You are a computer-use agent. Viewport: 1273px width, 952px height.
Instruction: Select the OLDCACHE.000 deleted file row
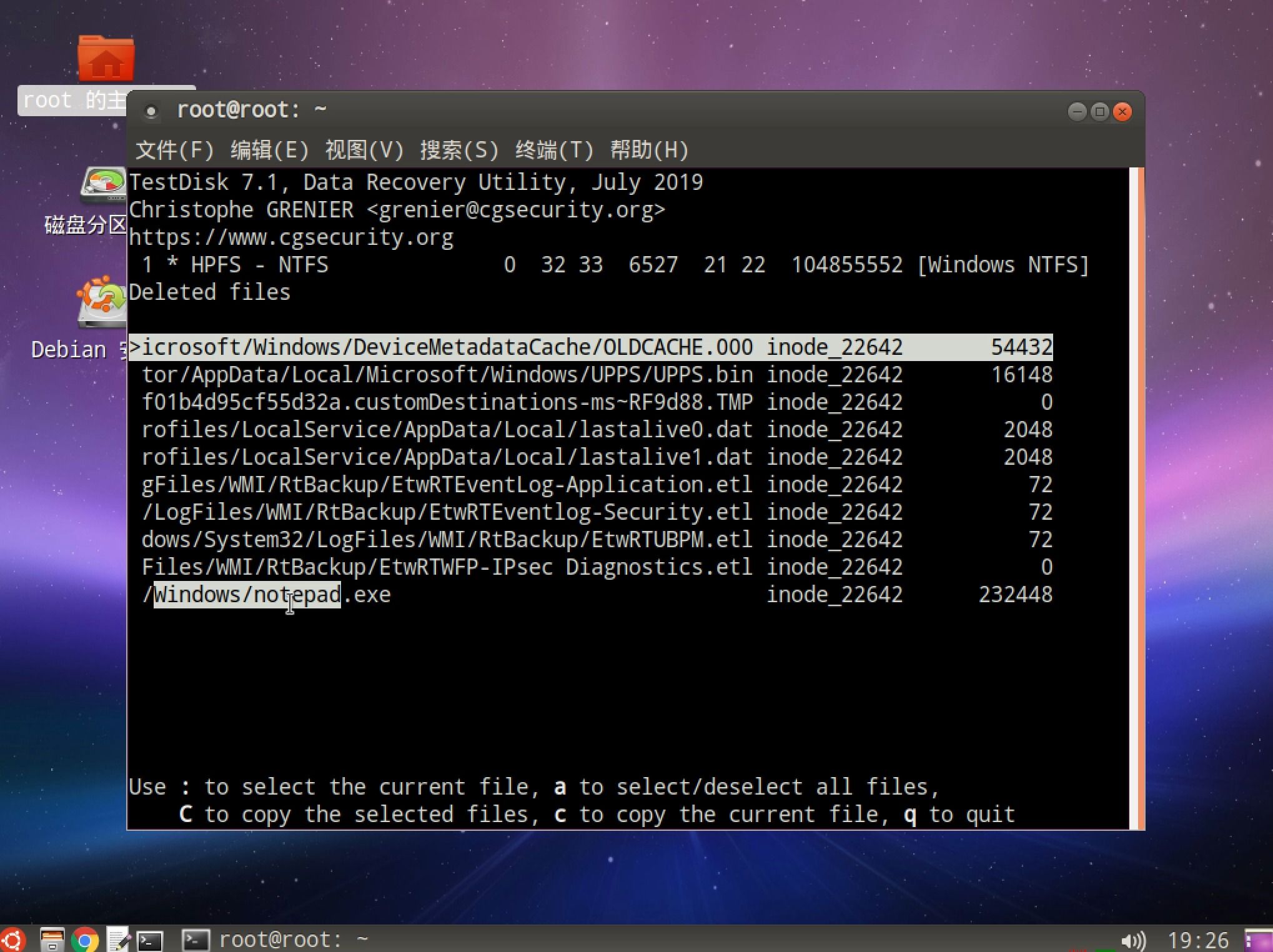tap(591, 347)
